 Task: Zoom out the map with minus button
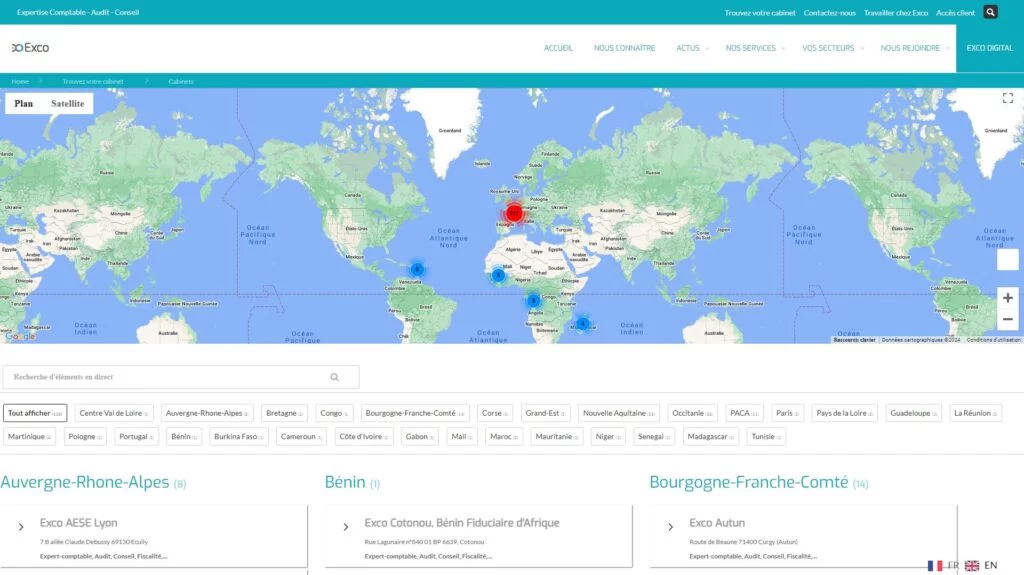coord(1008,320)
